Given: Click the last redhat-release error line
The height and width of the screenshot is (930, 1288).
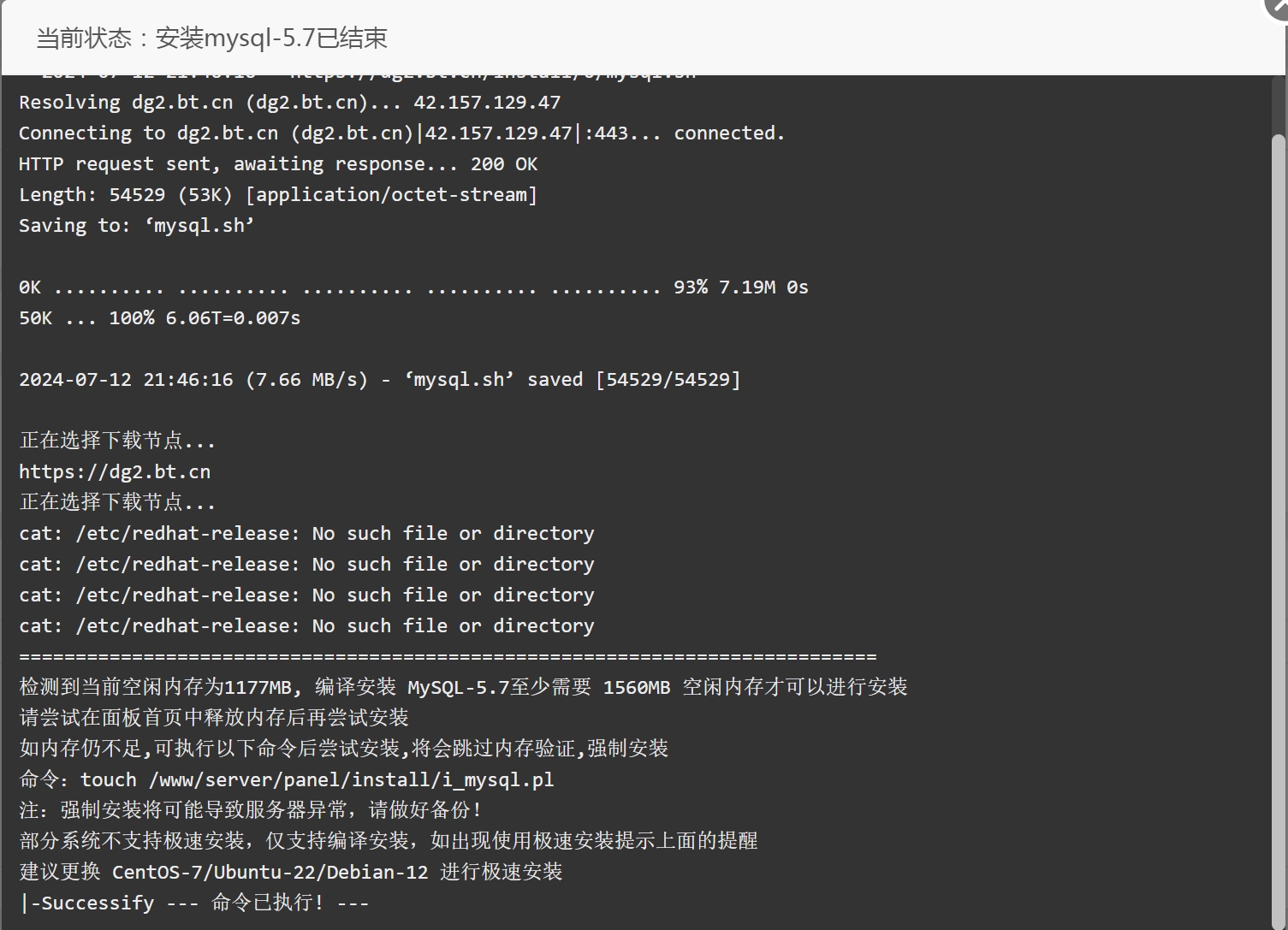Looking at the screenshot, I should click(306, 625).
